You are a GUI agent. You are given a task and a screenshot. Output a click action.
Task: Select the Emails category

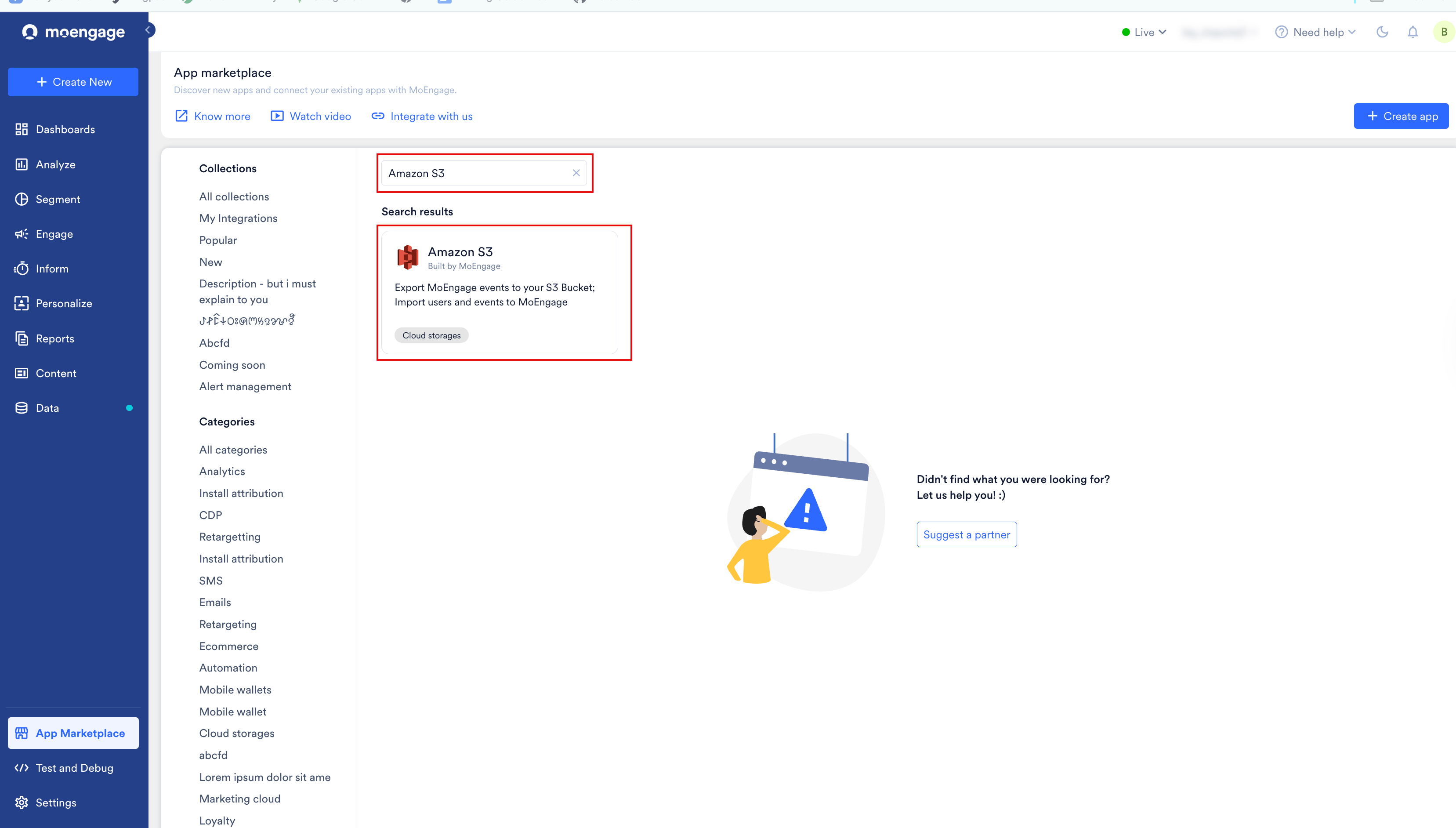click(x=215, y=602)
